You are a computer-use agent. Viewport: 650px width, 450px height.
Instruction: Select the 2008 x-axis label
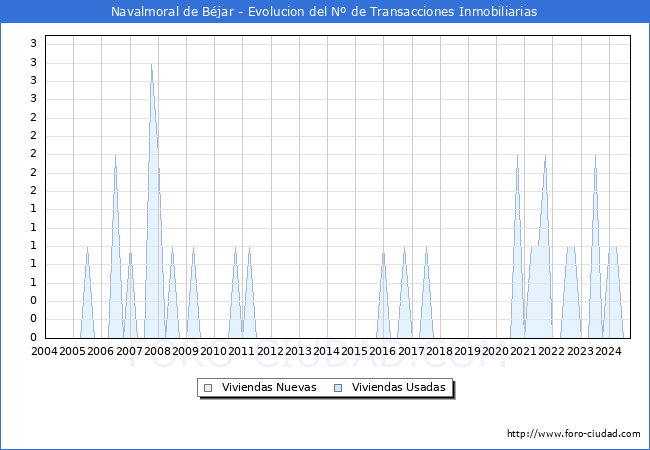click(x=157, y=351)
